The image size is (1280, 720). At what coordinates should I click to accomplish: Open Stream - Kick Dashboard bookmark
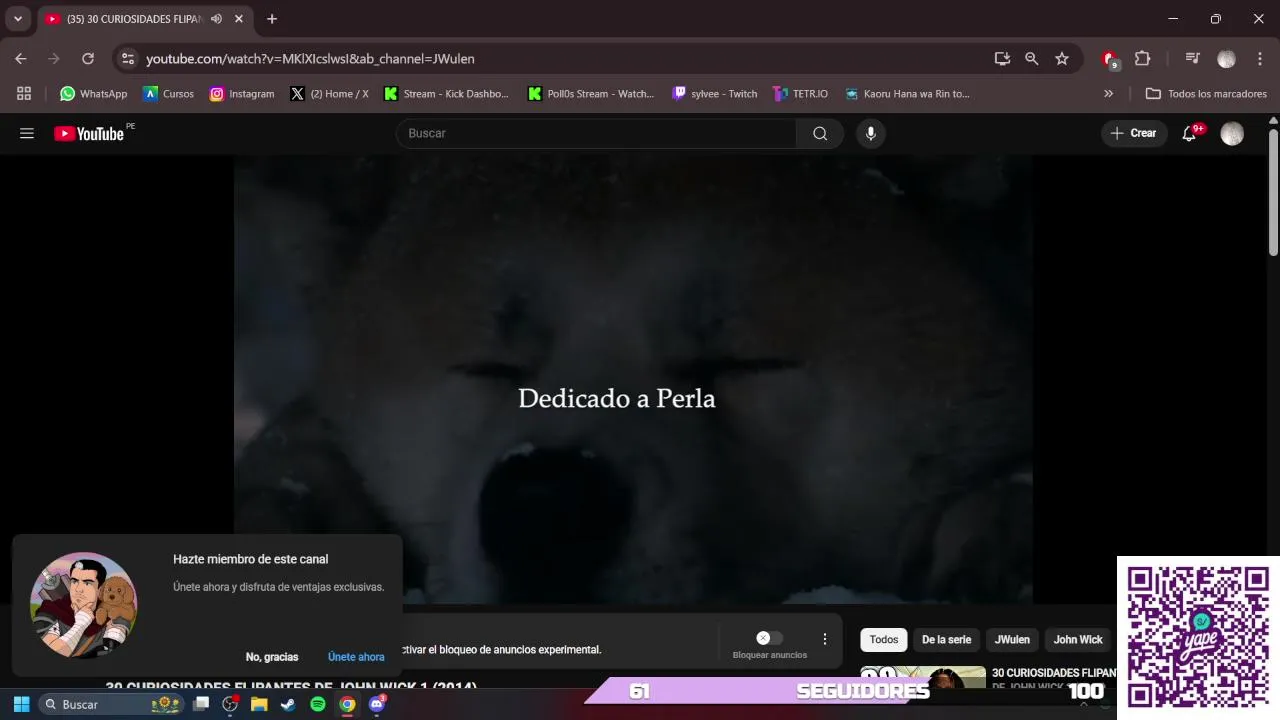[x=446, y=94]
